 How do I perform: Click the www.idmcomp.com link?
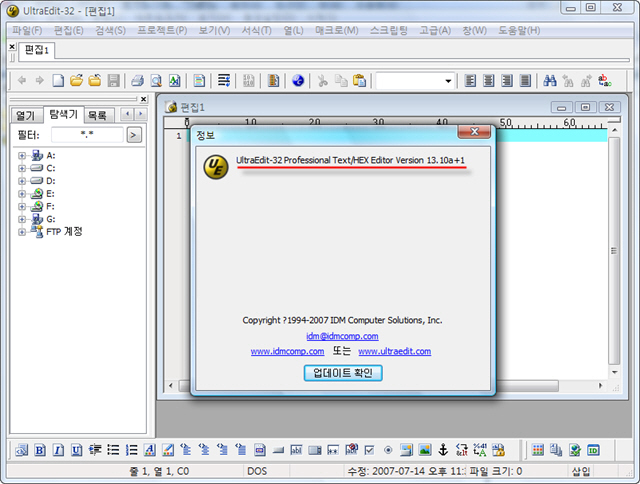point(287,351)
